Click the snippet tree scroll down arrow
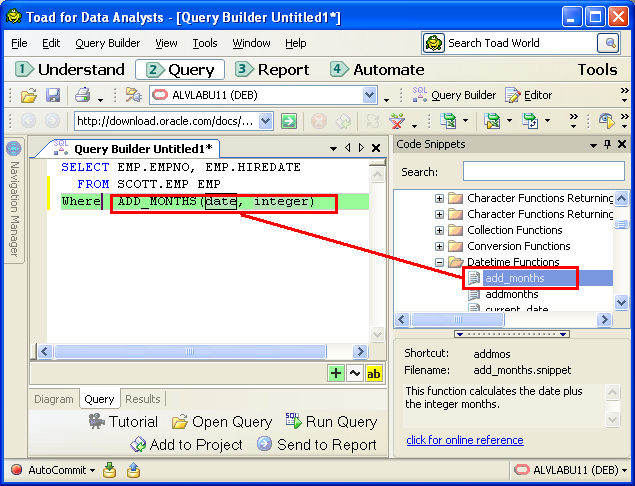 point(621,302)
